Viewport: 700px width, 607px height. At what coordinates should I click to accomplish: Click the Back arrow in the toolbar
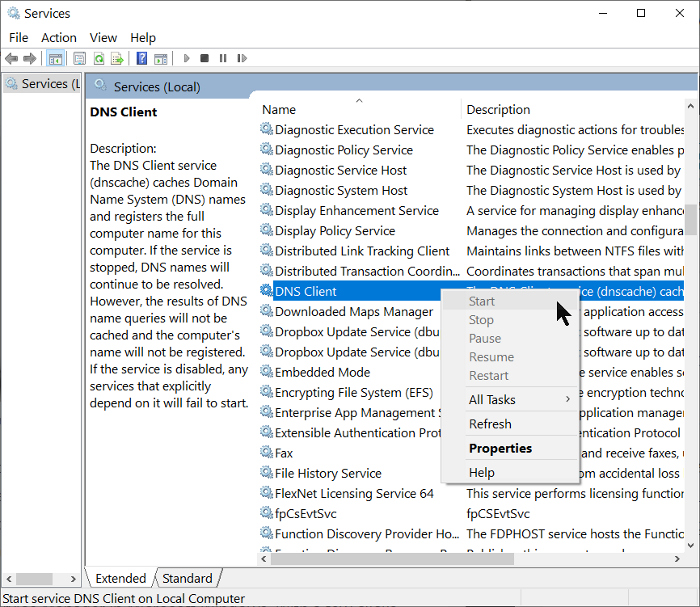[12, 59]
